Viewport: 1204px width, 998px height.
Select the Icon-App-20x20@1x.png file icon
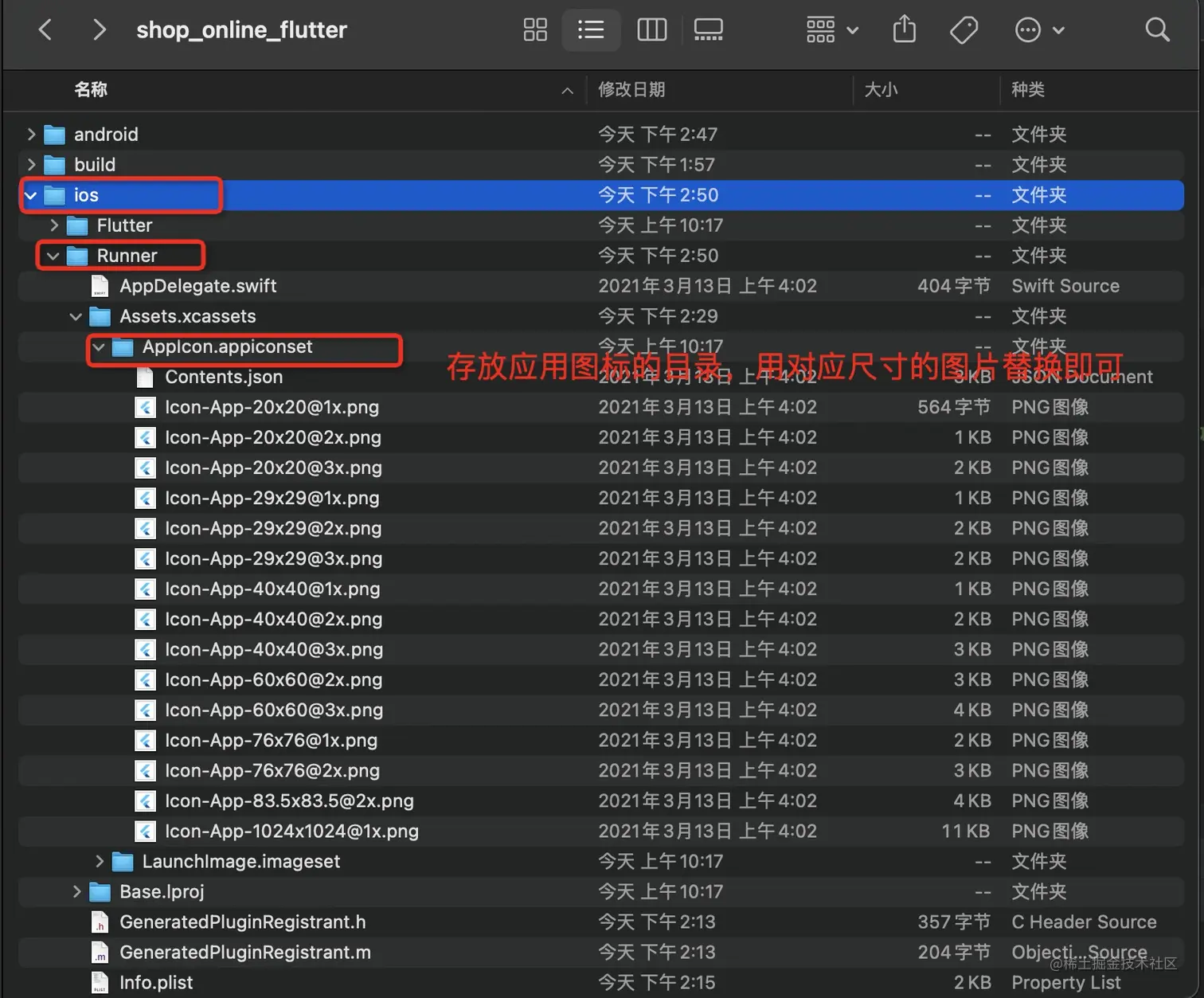[145, 407]
